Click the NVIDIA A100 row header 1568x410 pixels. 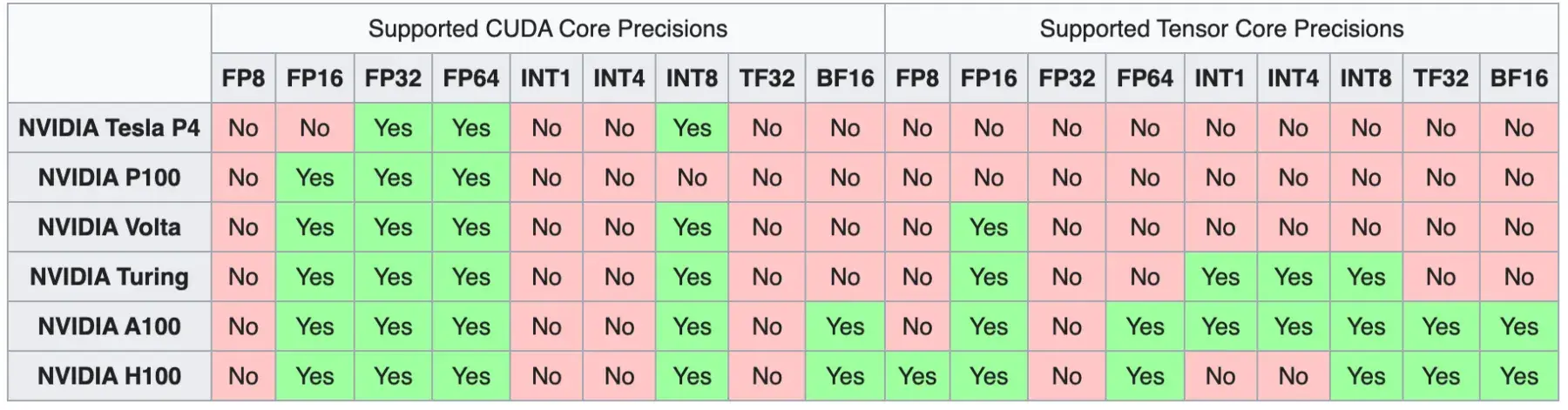109,326
